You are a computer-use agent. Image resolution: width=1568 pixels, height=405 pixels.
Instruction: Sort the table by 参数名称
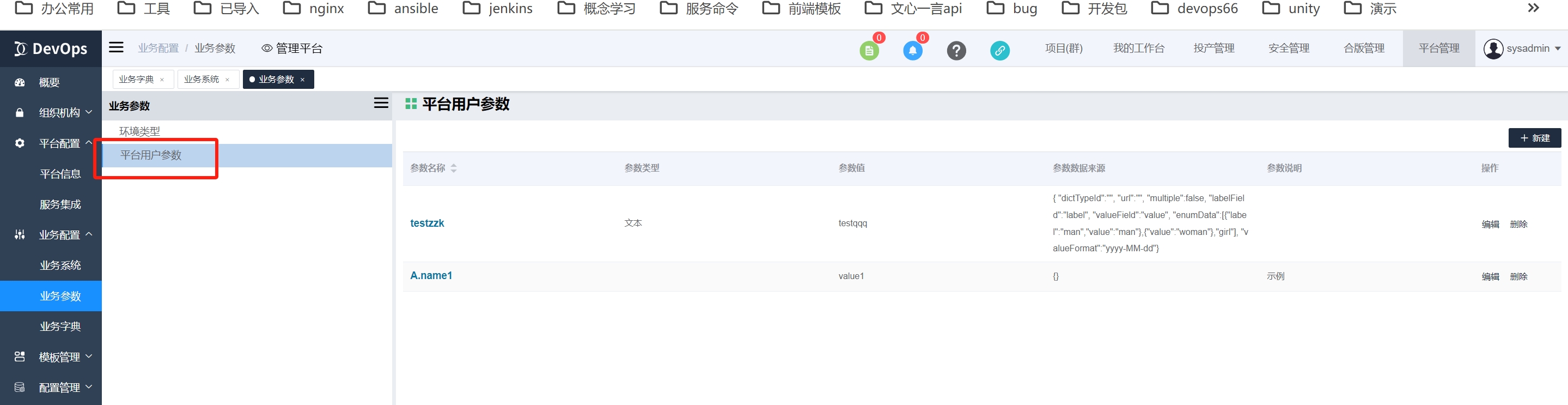tap(454, 168)
